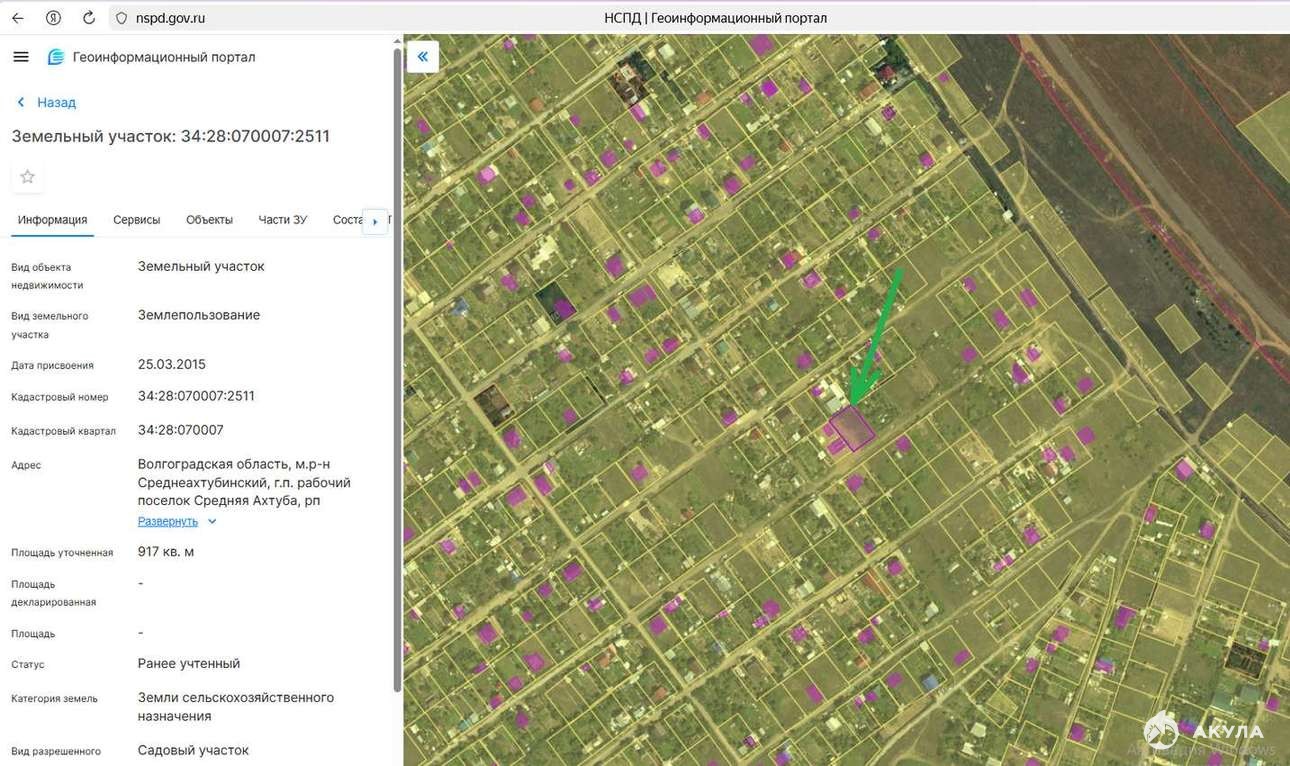Viewport: 1290px width, 766px height.
Task: Open the hamburger menu of the portal
Action: coord(21,57)
